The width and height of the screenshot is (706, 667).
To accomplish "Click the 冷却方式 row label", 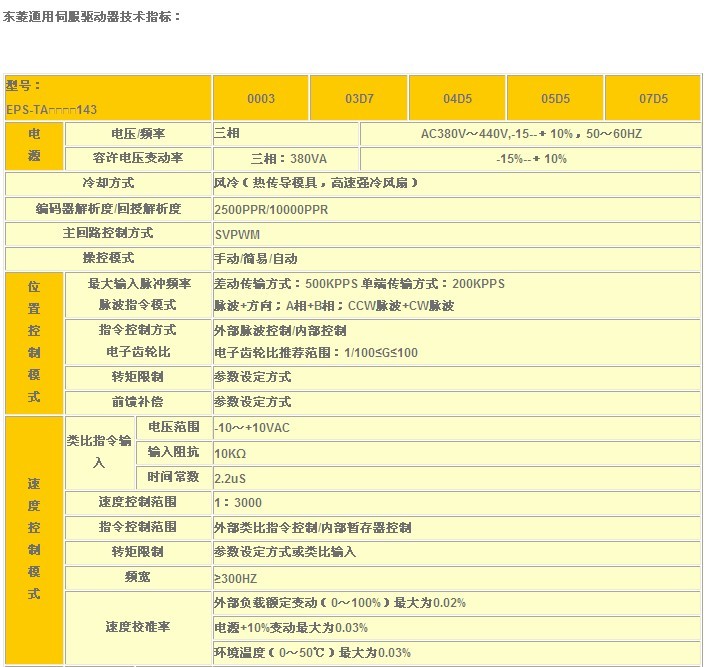I will click(x=108, y=183).
